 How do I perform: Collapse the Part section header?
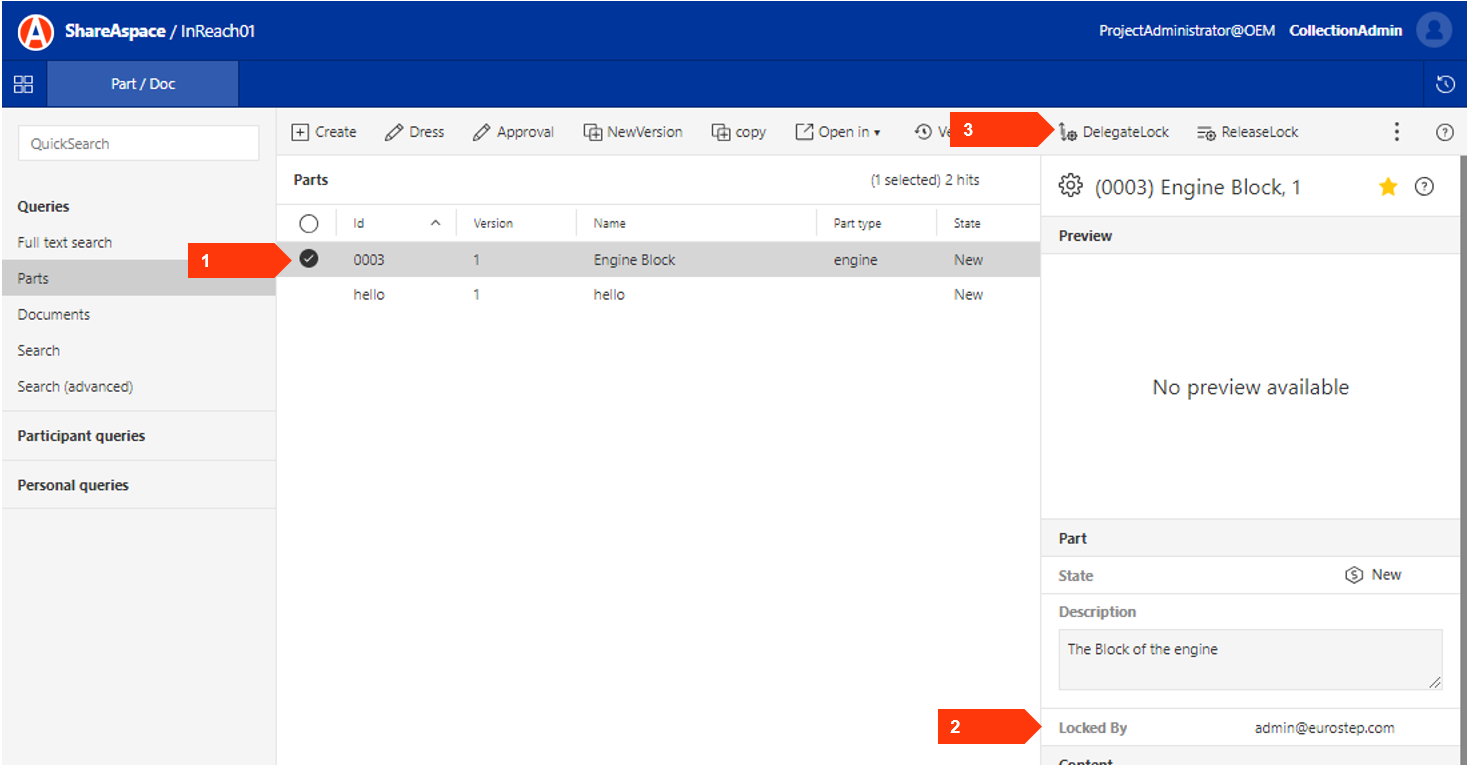[1250, 538]
